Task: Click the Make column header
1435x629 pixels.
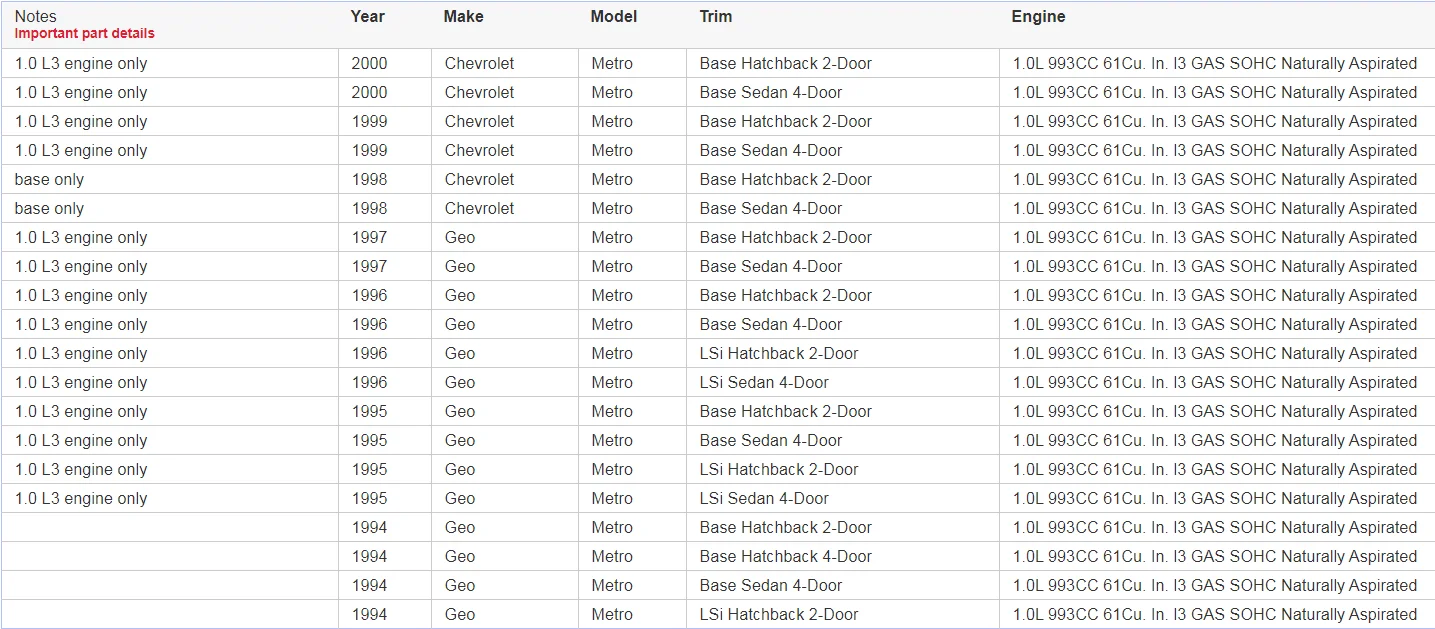Action: [x=463, y=17]
